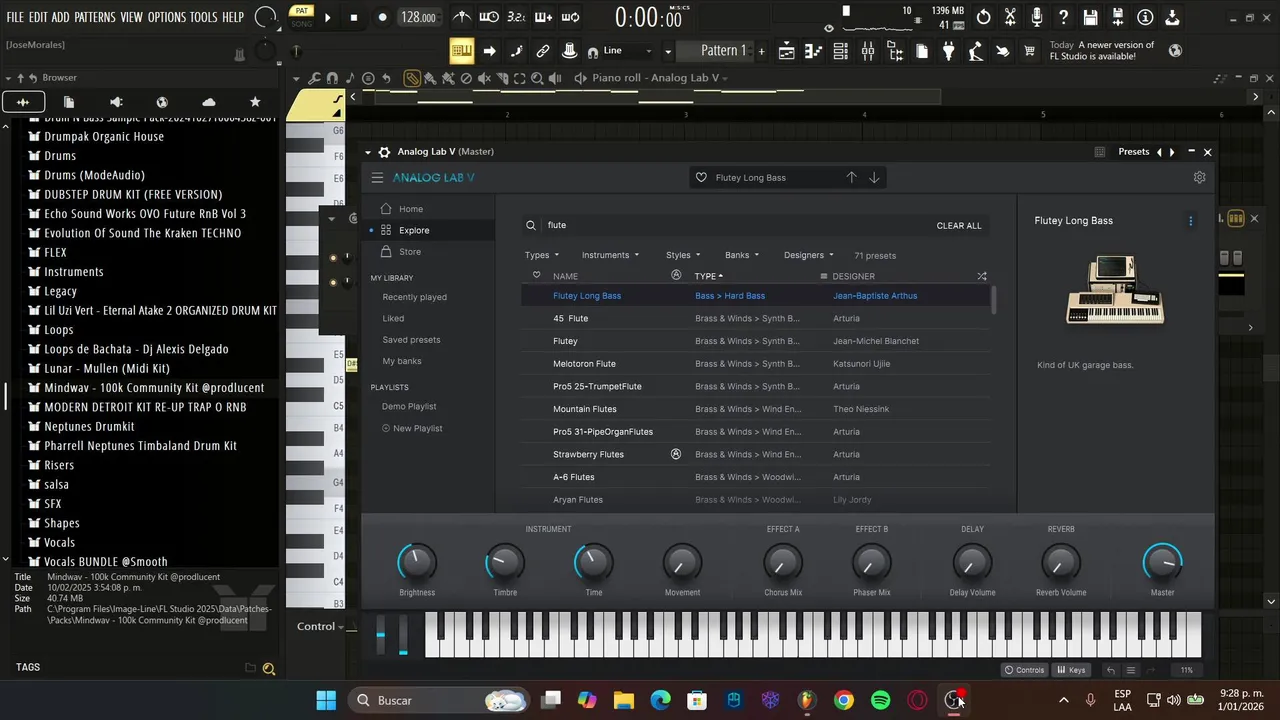
Task: Open the mixer from toolbar
Action: 867,51
